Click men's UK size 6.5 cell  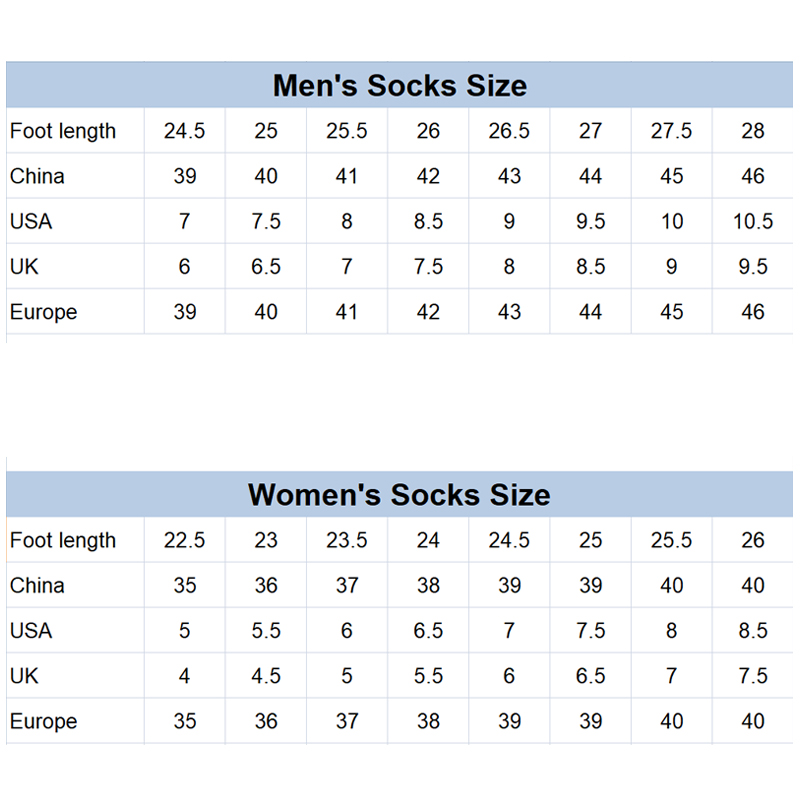click(x=266, y=266)
